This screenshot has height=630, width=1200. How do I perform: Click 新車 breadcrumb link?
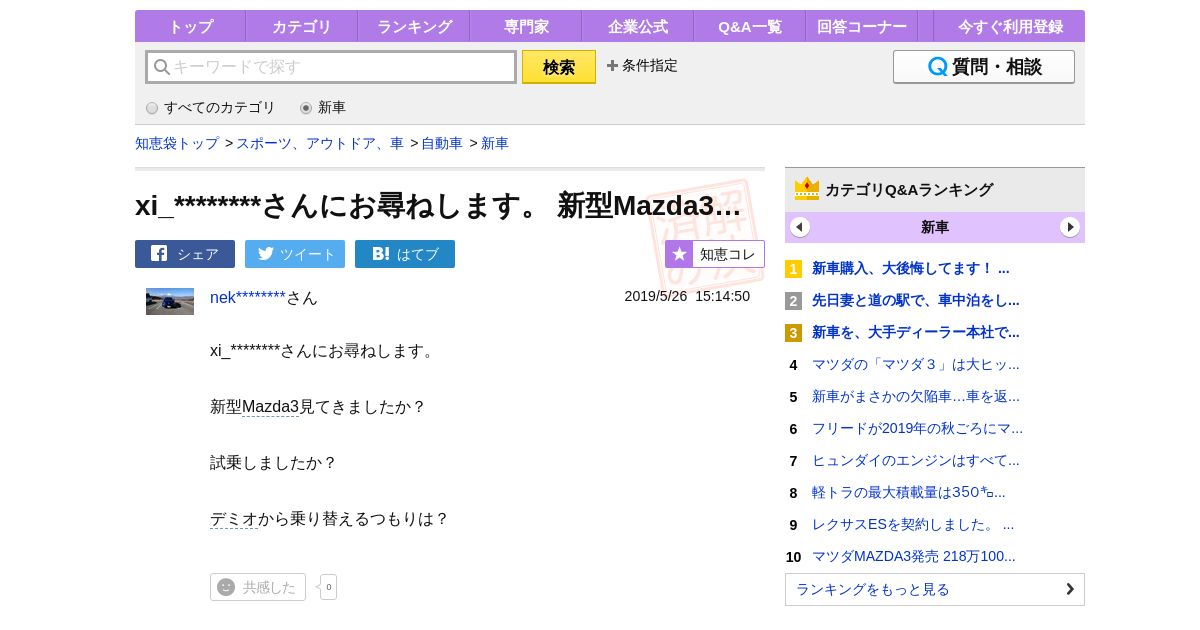pyautogui.click(x=495, y=143)
